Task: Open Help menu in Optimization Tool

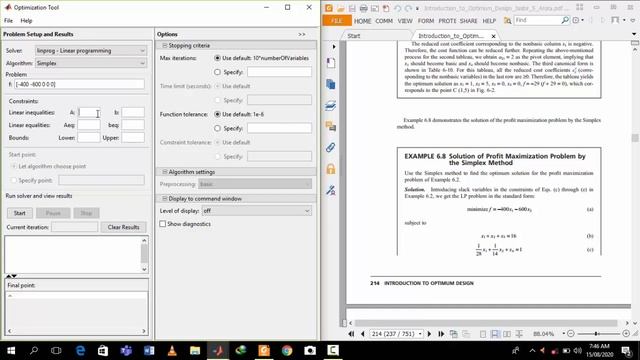Action: (x=26, y=20)
